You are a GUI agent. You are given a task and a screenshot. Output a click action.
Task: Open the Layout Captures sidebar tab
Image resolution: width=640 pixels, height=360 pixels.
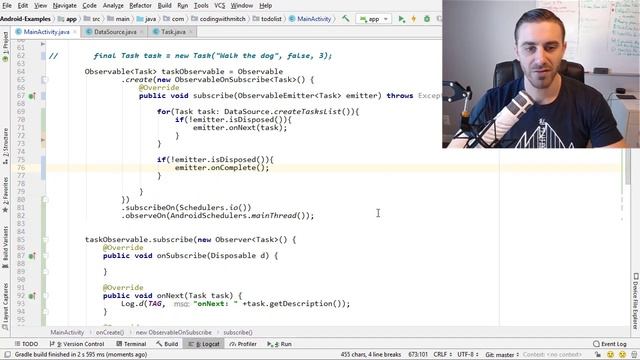[5, 307]
